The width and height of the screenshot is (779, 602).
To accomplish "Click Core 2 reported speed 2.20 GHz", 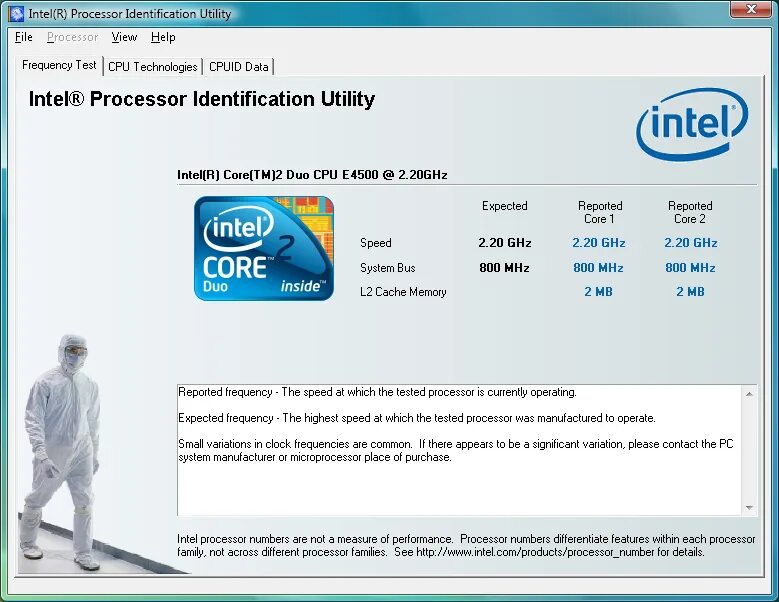I will [691, 243].
